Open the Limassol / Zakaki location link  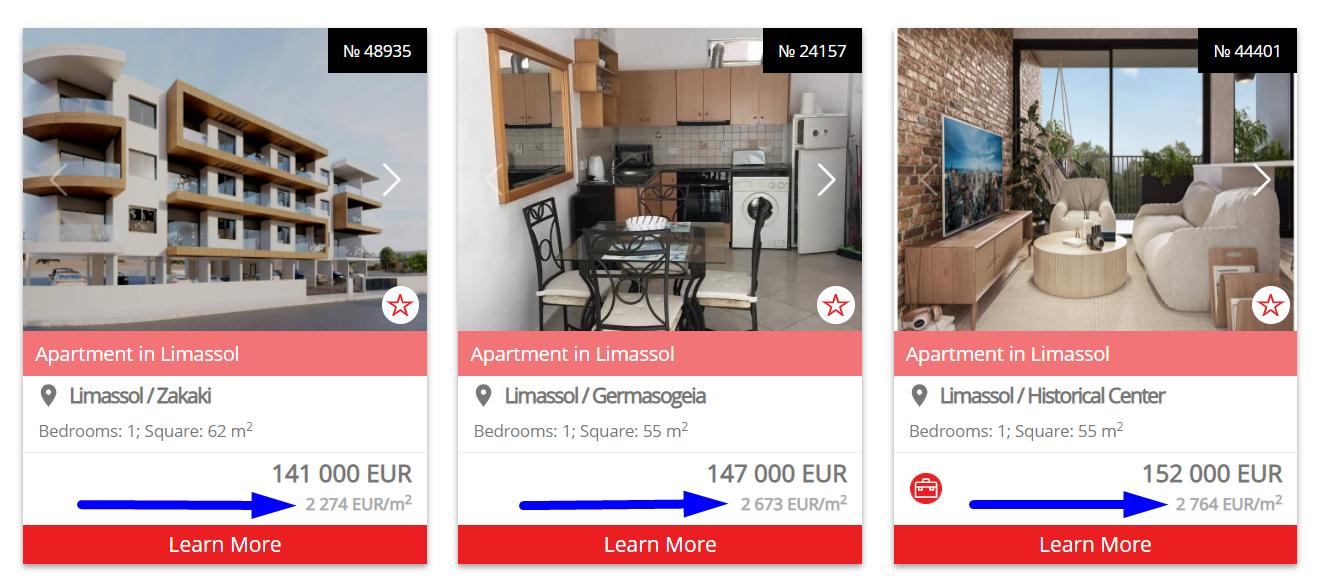pos(140,396)
